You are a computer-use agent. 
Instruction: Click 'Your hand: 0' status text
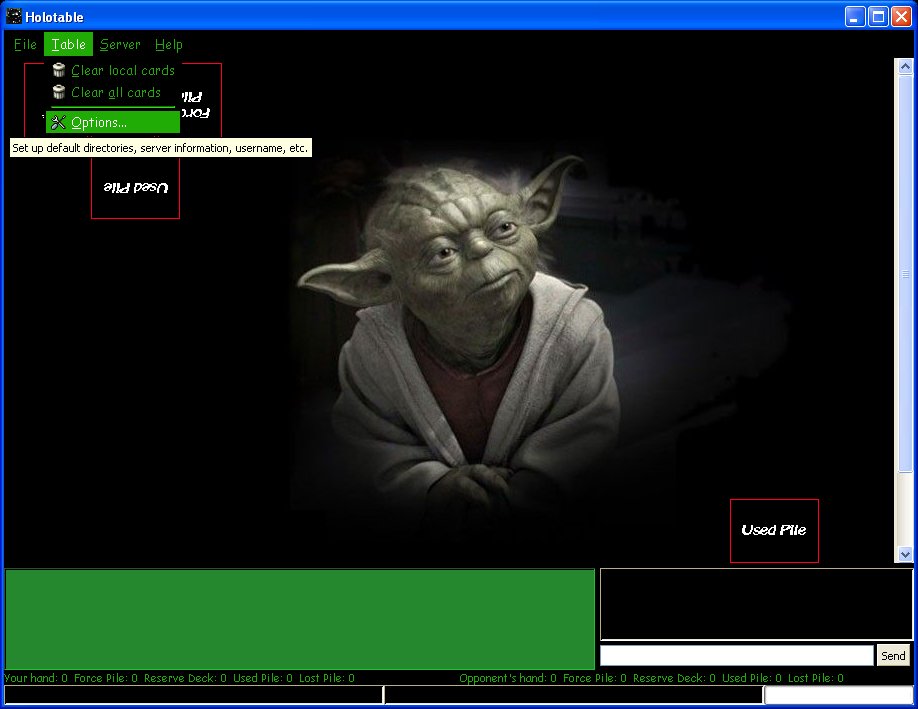pyautogui.click(x=36, y=678)
